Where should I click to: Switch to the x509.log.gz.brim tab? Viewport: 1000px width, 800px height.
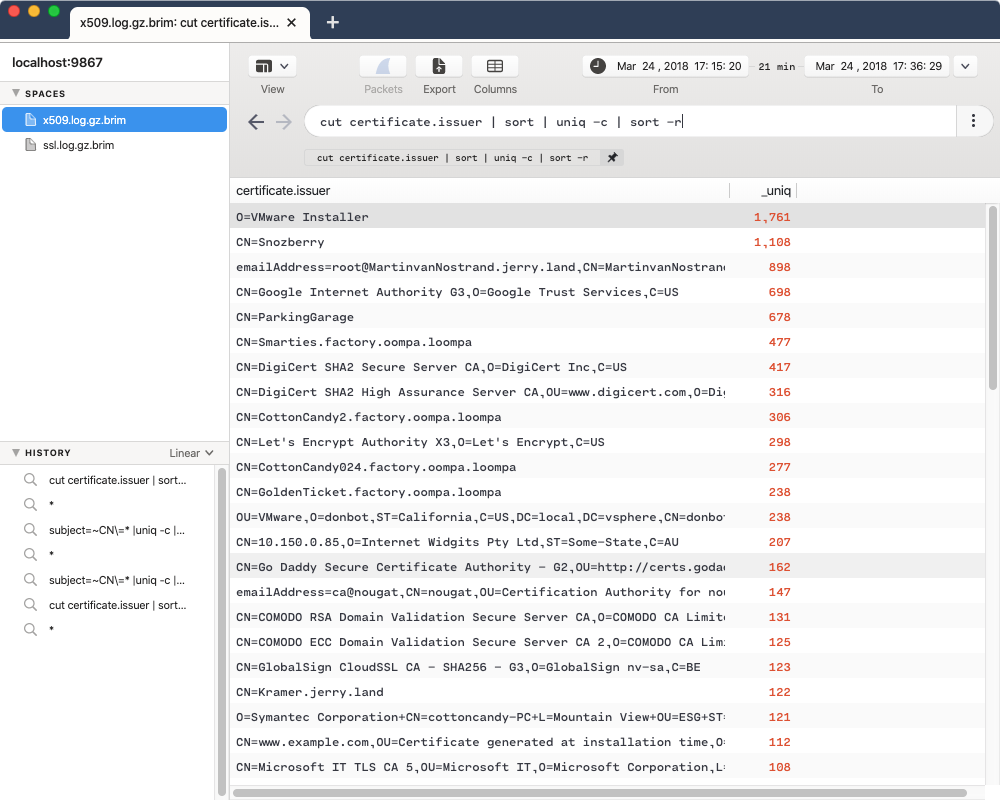180,21
